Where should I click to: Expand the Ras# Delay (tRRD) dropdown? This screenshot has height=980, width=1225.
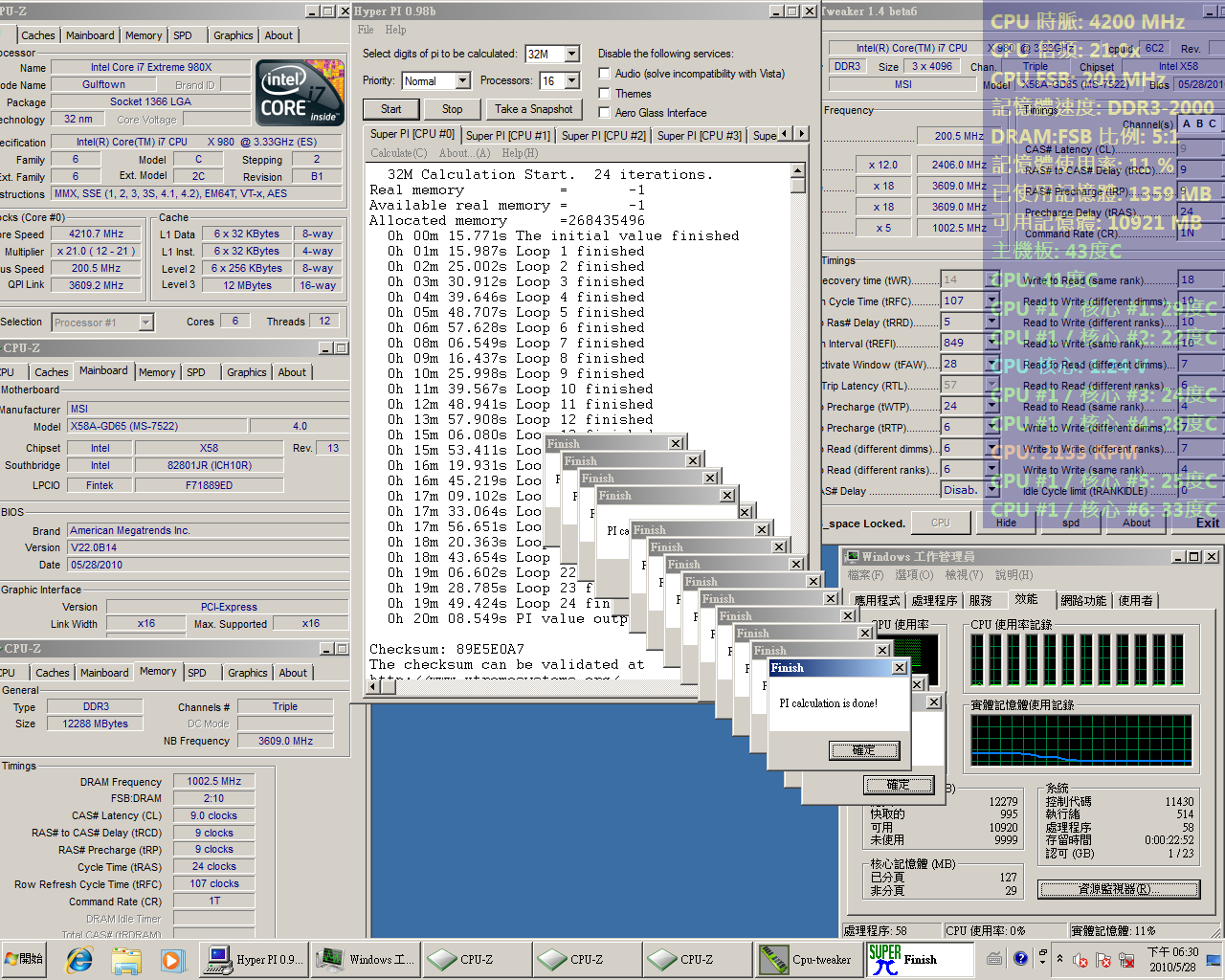pyautogui.click(x=991, y=322)
